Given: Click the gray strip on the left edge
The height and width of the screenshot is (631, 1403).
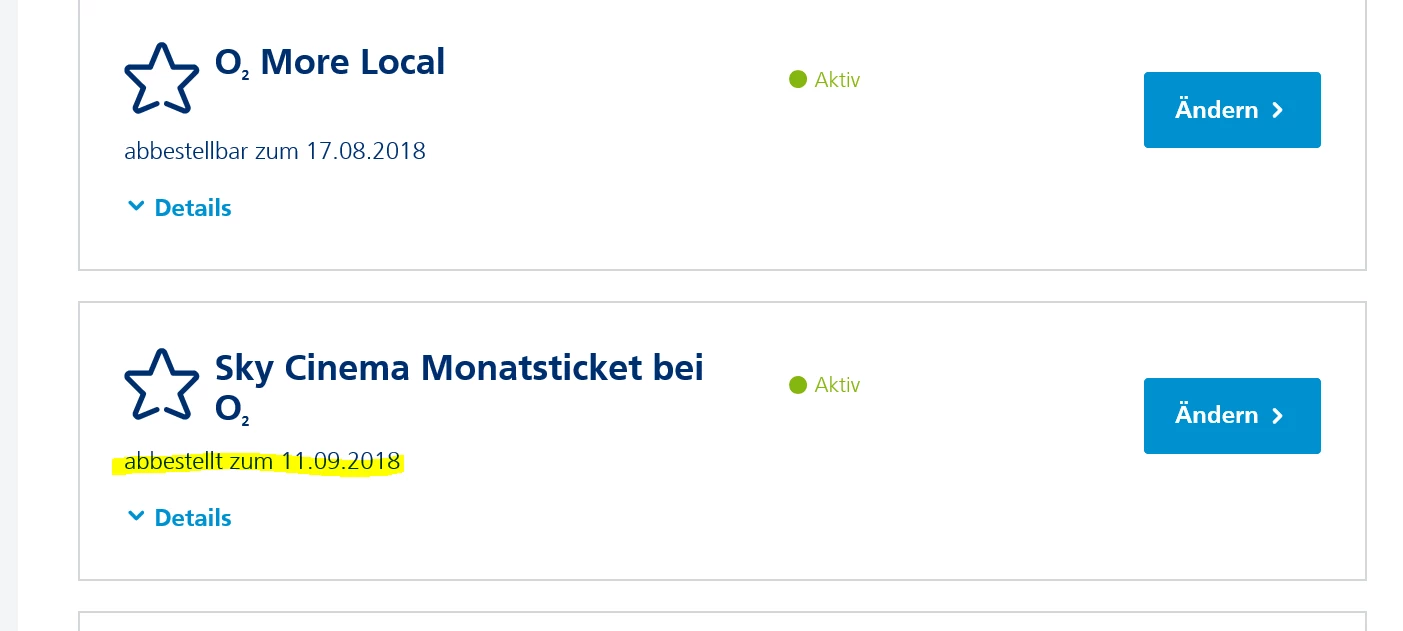Looking at the screenshot, I should [9, 315].
